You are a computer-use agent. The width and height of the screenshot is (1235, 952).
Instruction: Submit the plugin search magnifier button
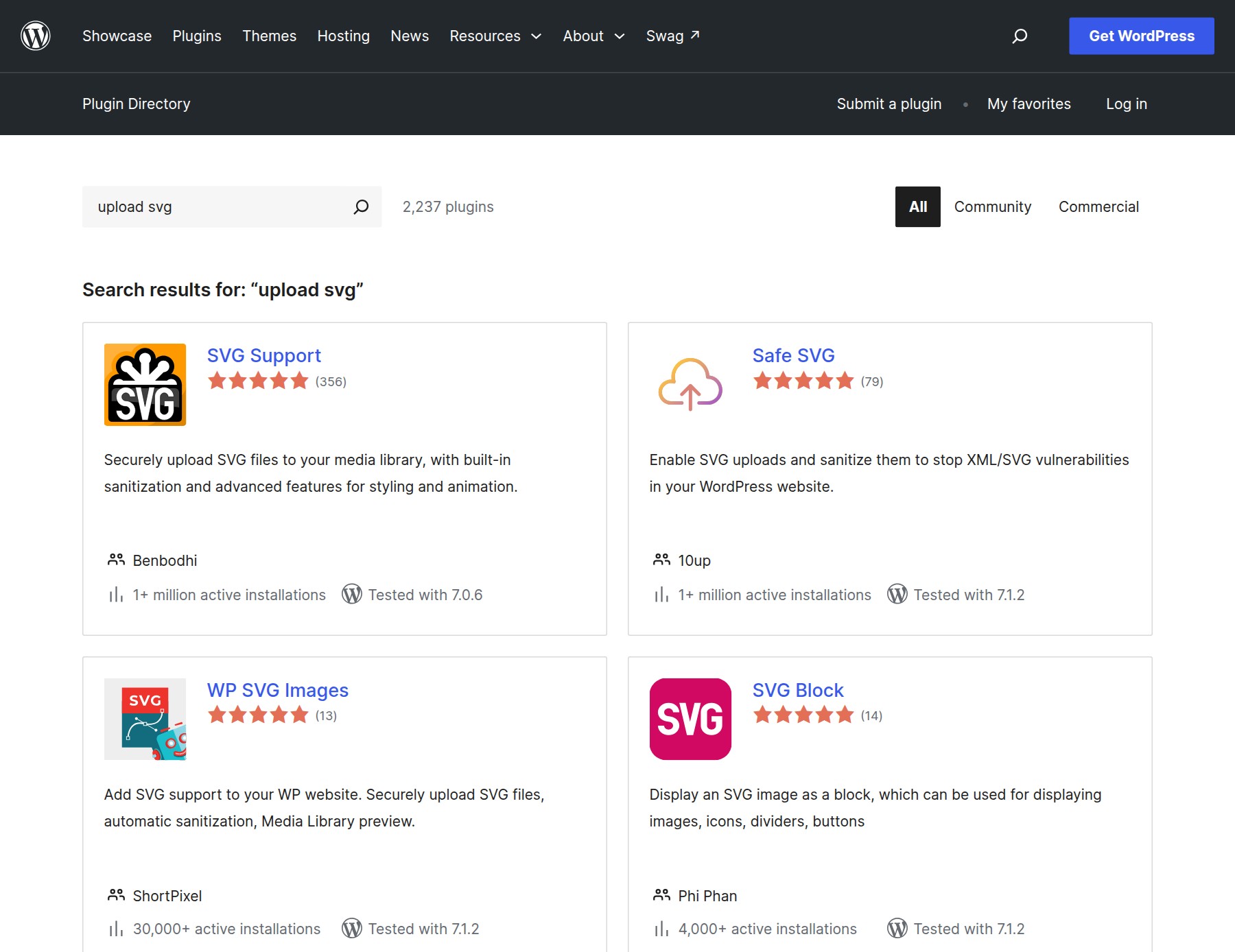361,206
